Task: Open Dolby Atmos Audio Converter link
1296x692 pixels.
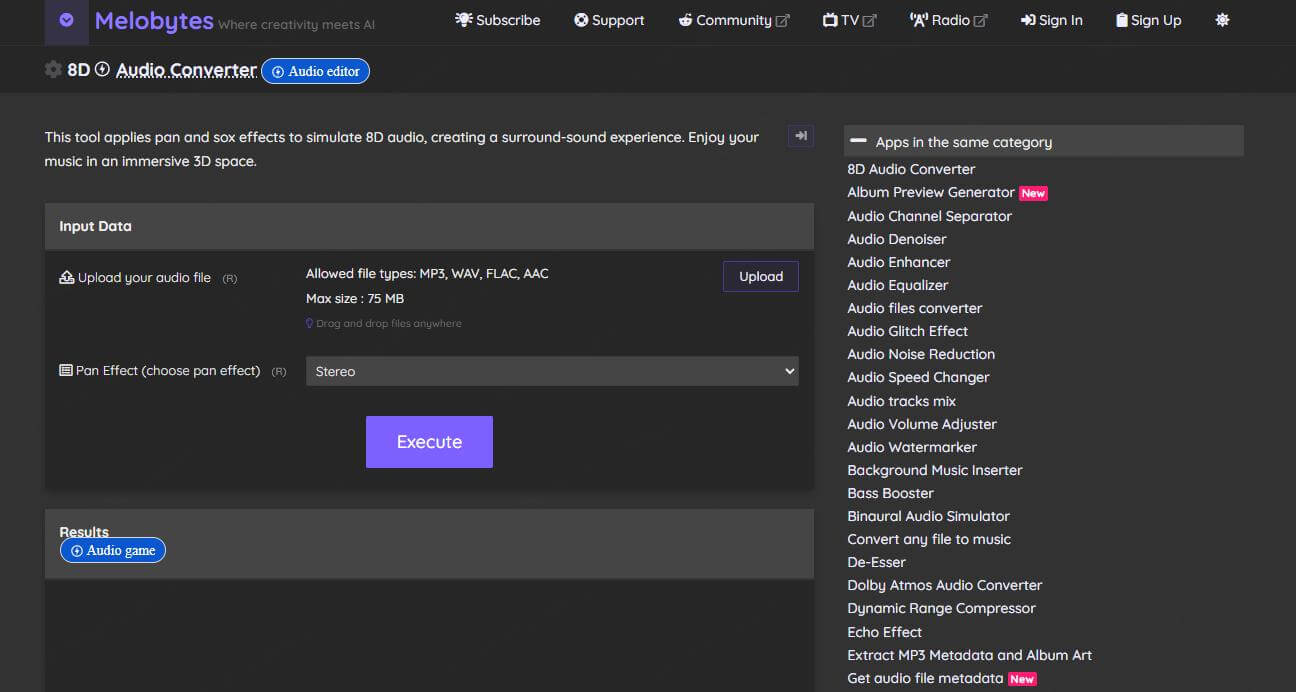Action: (944, 585)
